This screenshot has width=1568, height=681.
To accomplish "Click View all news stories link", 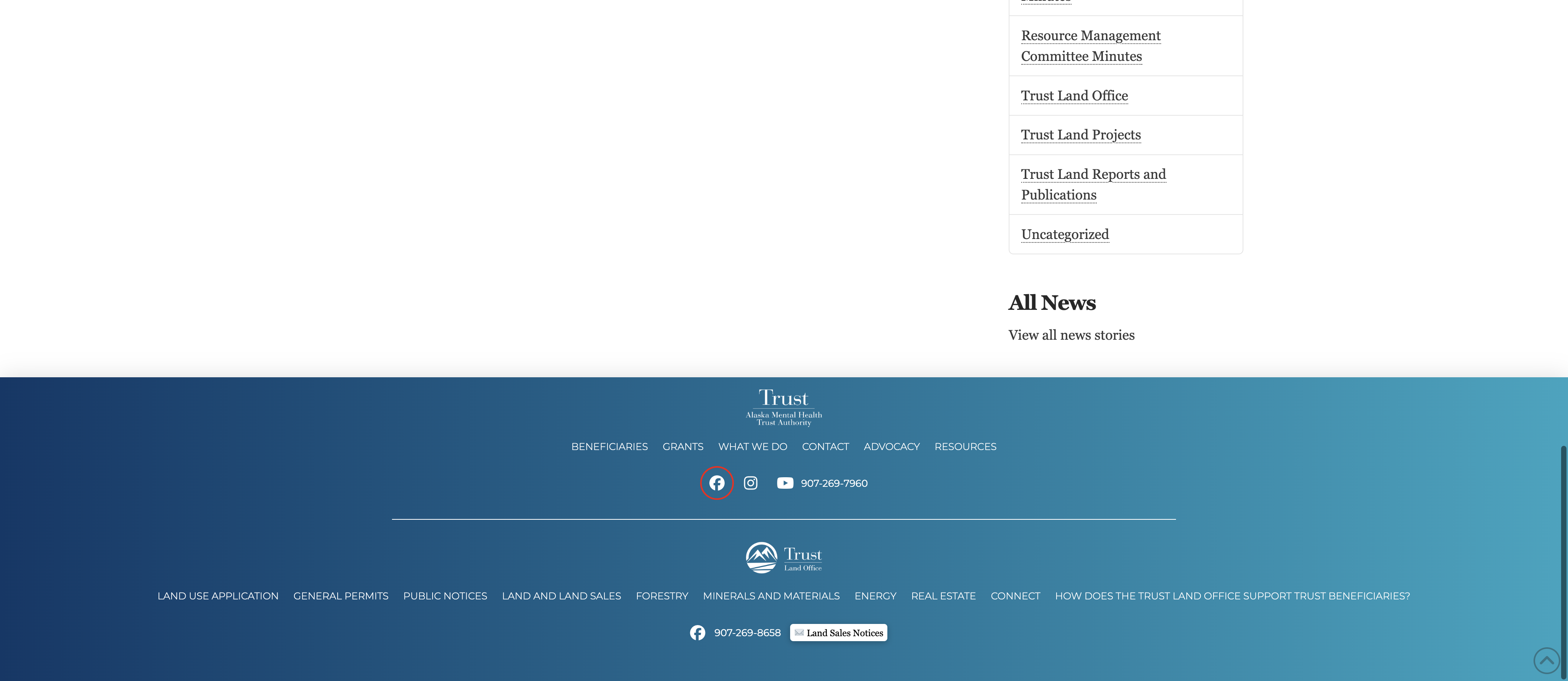I will click(x=1071, y=335).
